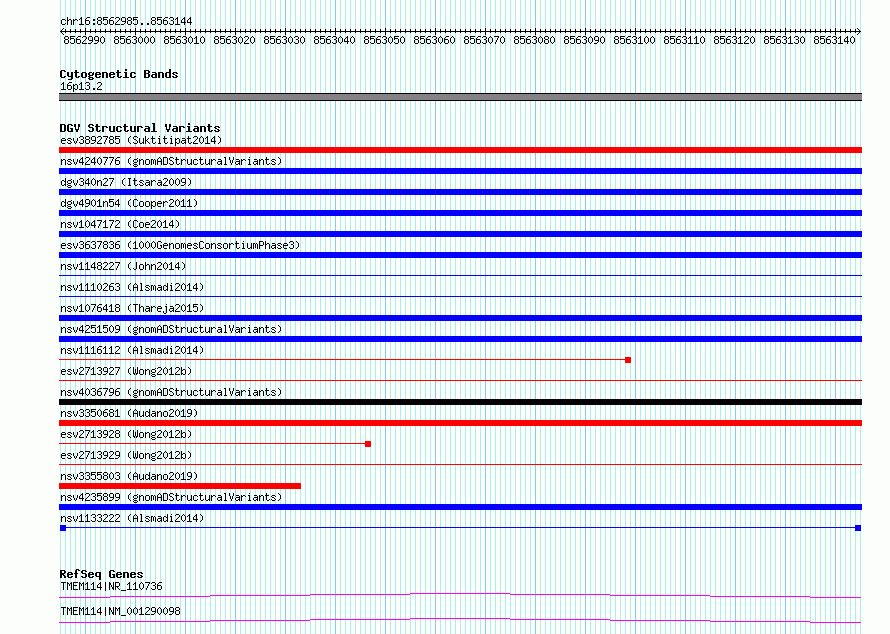This screenshot has width=890, height=634.
Task: Select the blue bar of nsv1047172
Action: point(460,234)
